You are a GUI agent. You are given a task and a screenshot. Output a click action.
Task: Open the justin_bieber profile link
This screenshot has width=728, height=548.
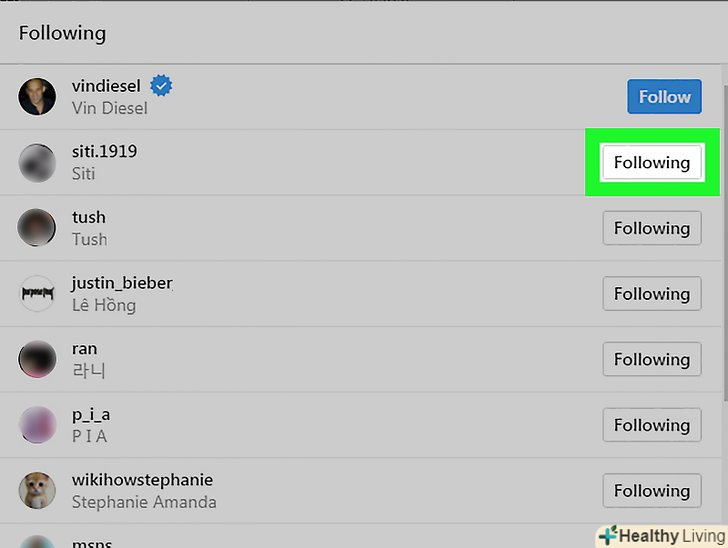122,283
